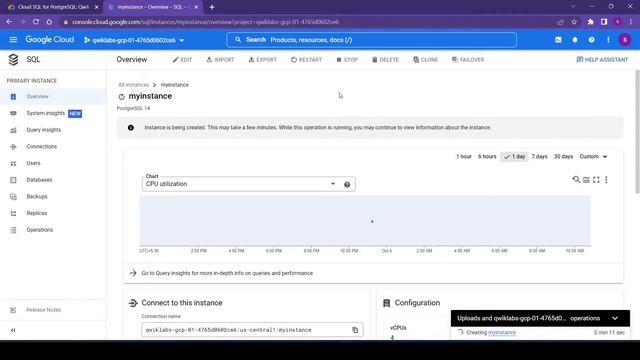Click the CPU utilization chart area
The image size is (640, 360).
tap(365, 220)
